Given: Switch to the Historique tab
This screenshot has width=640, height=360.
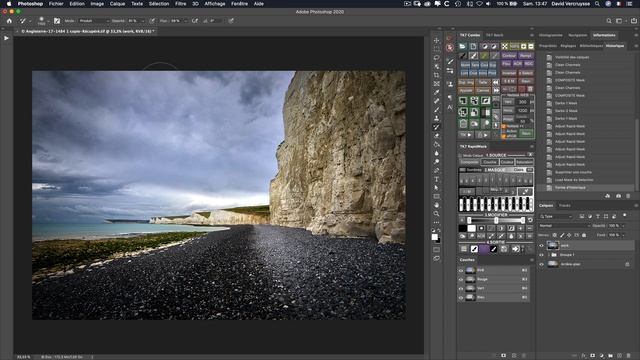Looking at the screenshot, I should click(x=615, y=46).
